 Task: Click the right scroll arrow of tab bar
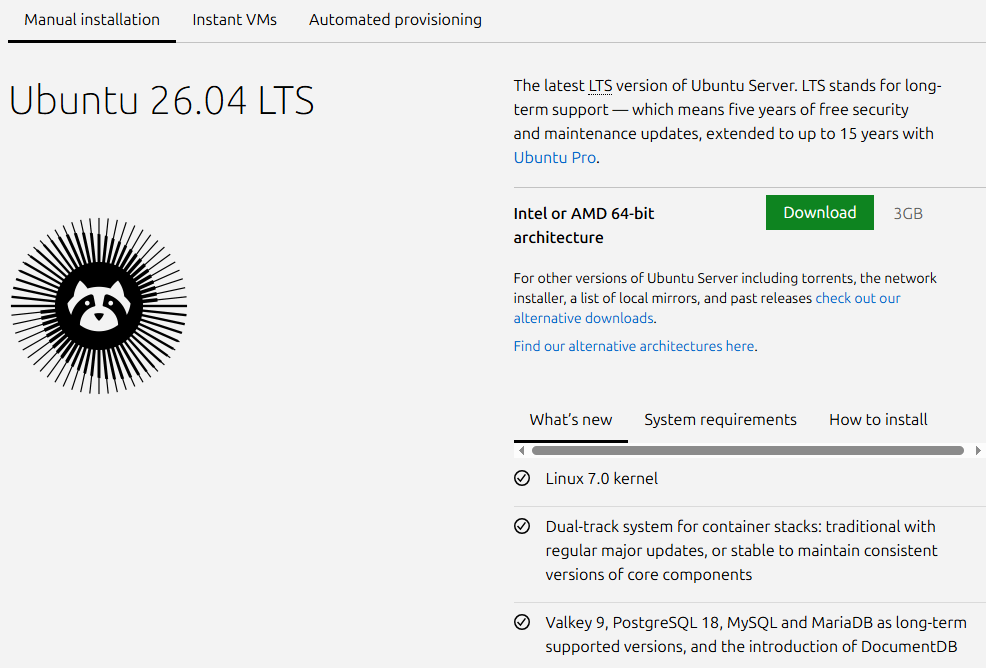978,450
